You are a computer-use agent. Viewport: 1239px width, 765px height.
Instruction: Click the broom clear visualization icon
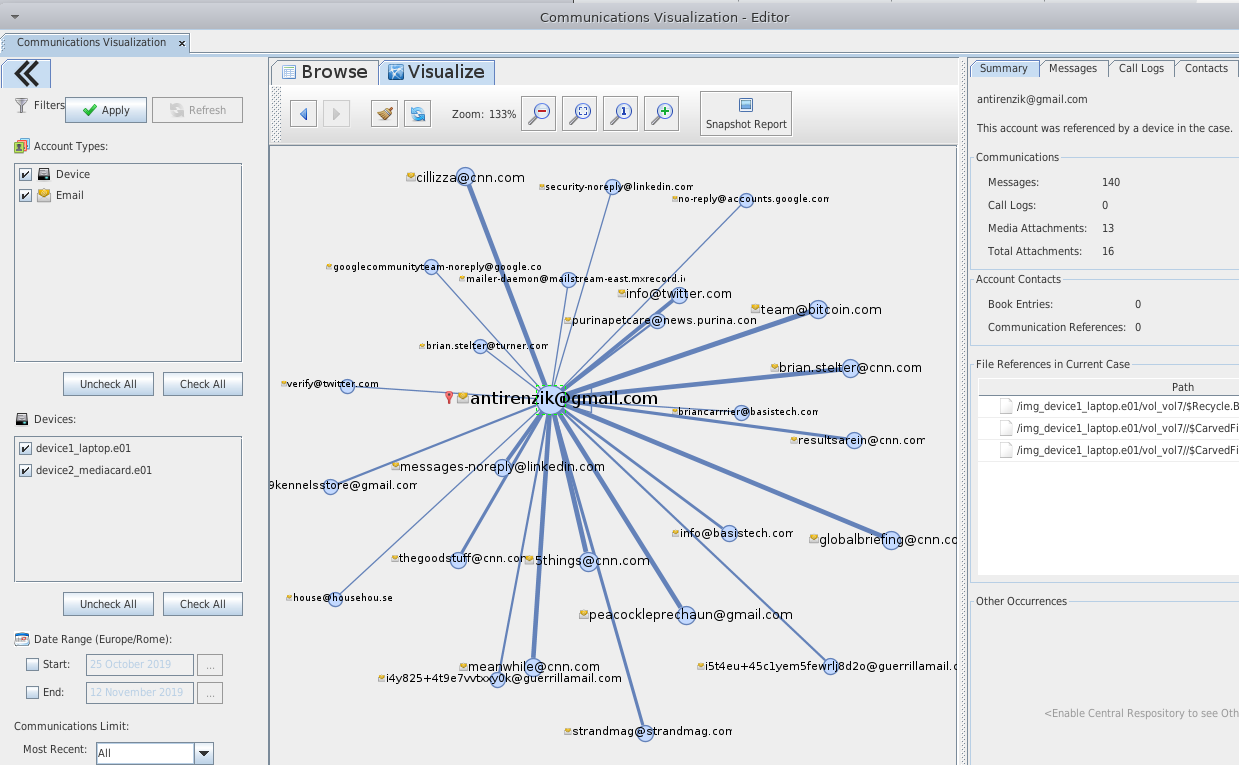[384, 113]
